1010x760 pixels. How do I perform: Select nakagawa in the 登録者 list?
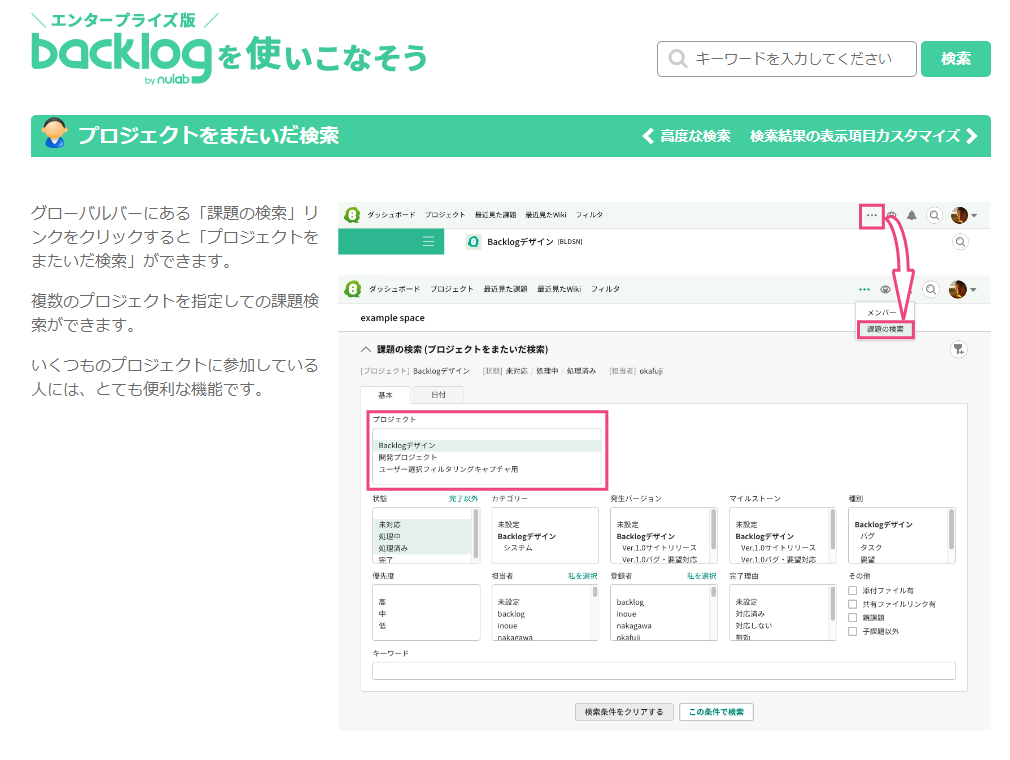634,626
